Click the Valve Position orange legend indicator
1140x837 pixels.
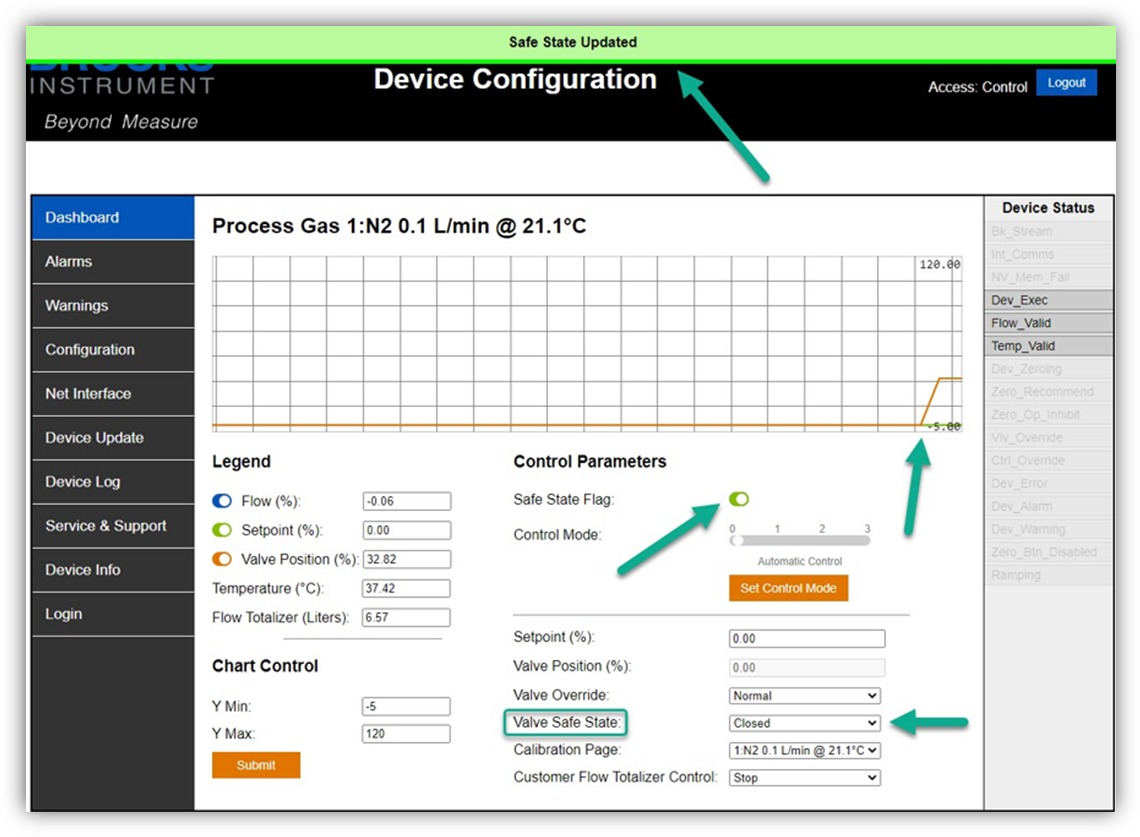[222, 559]
